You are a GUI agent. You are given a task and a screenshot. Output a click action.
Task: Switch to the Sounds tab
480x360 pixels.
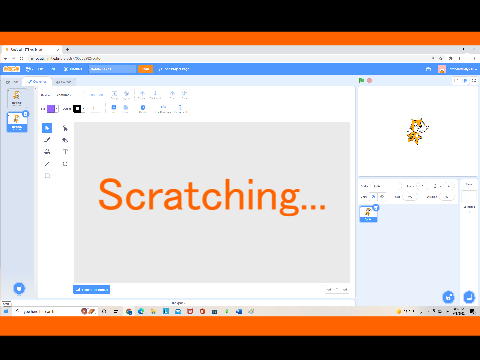pos(63,82)
